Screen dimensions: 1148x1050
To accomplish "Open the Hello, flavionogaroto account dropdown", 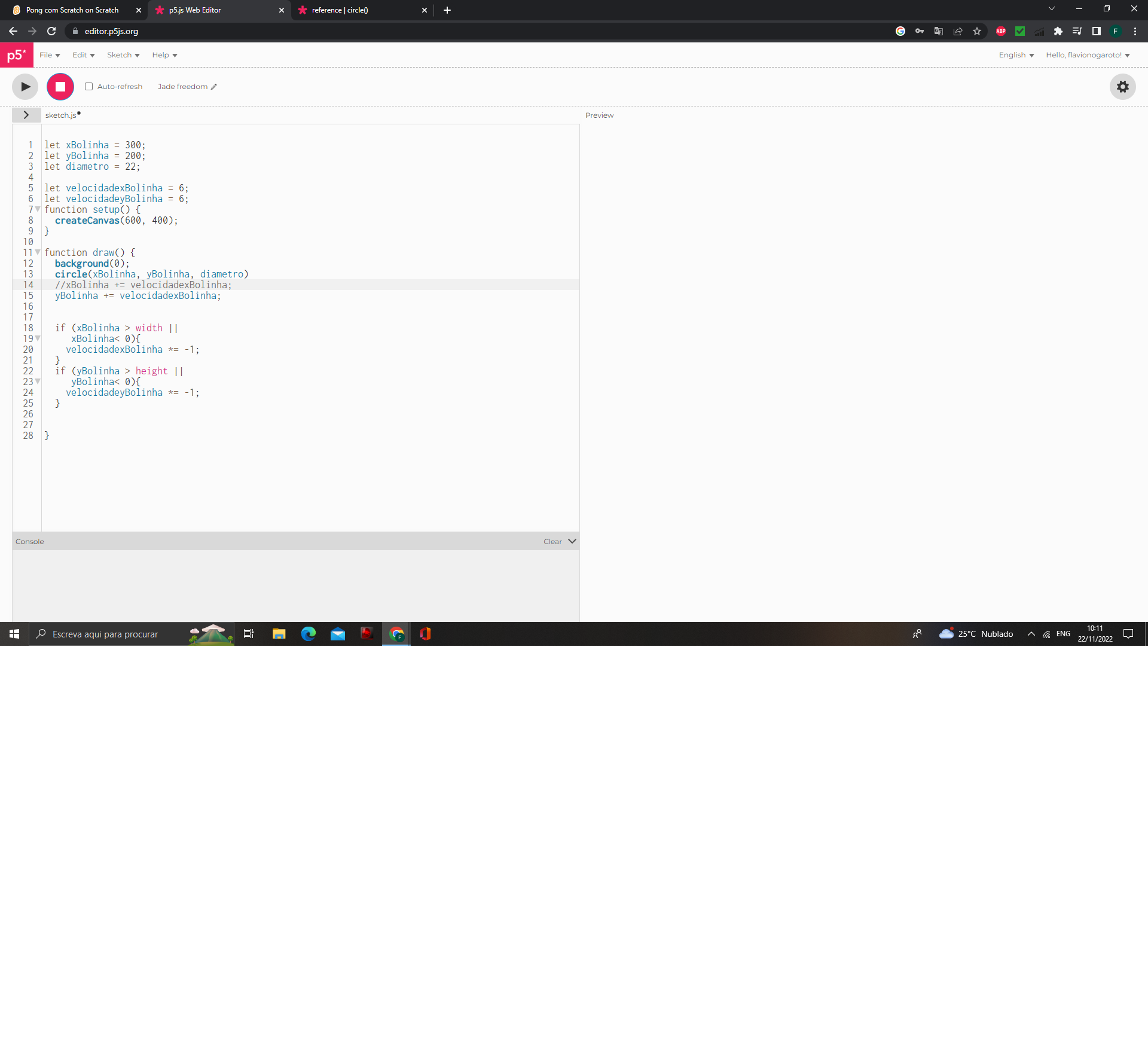I will pos(1088,55).
